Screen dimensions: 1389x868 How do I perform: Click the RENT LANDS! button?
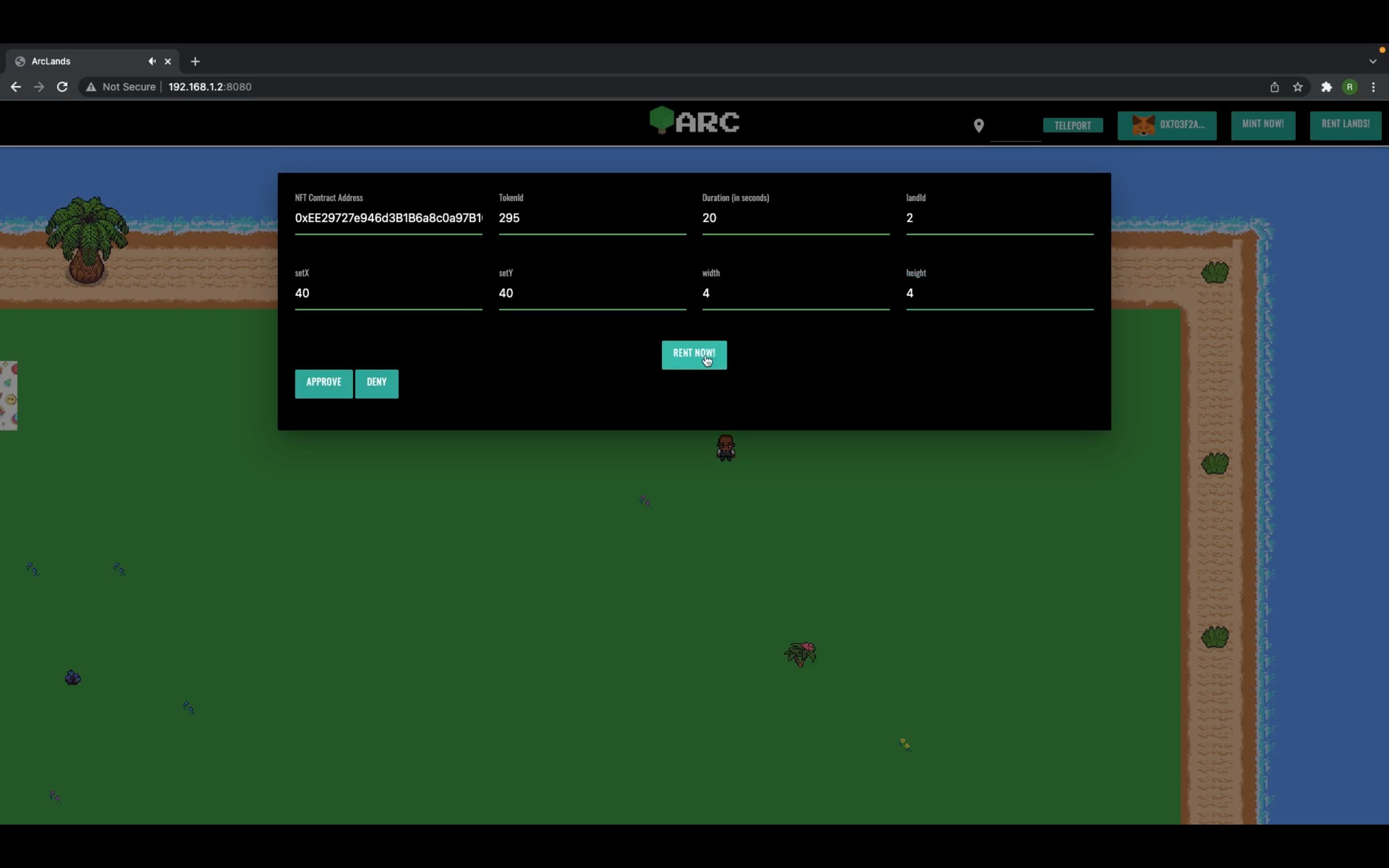pyautogui.click(x=1346, y=125)
